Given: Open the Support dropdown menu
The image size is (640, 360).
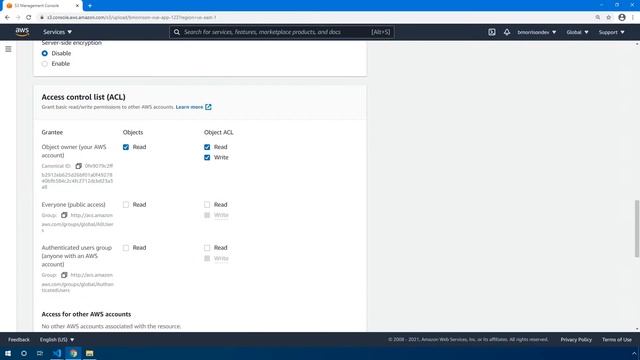Looking at the screenshot, I should [611, 32].
